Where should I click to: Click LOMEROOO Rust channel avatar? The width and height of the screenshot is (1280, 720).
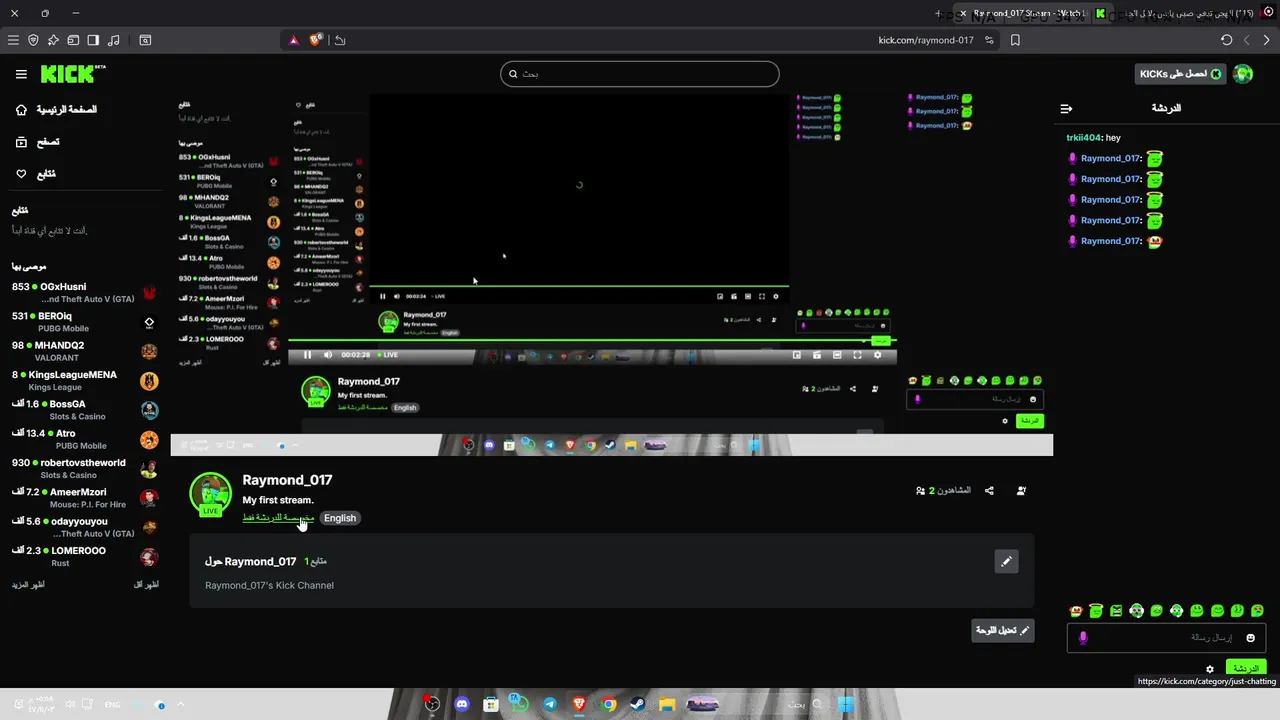tap(149, 557)
